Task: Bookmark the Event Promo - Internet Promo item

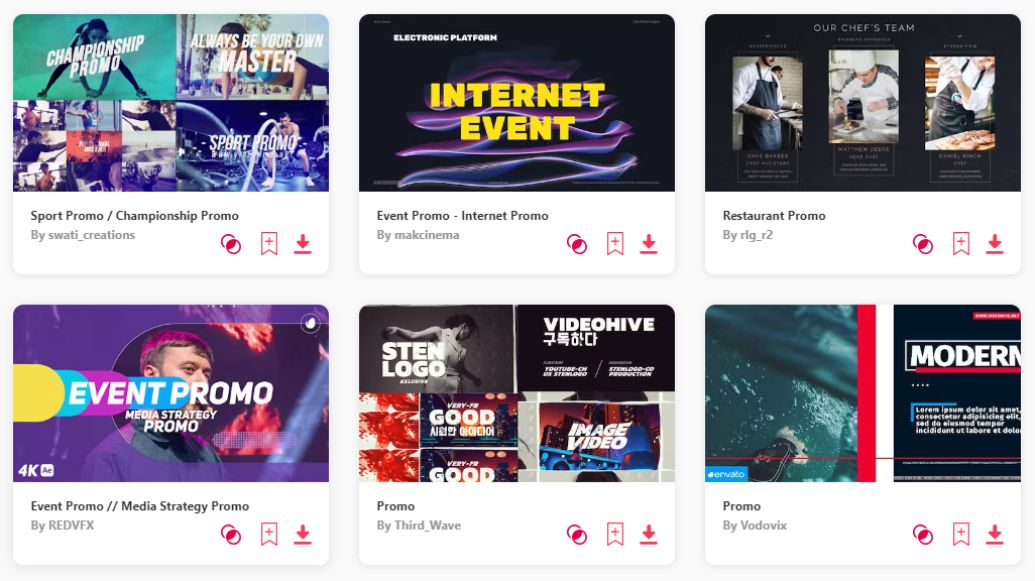Action: click(x=615, y=244)
